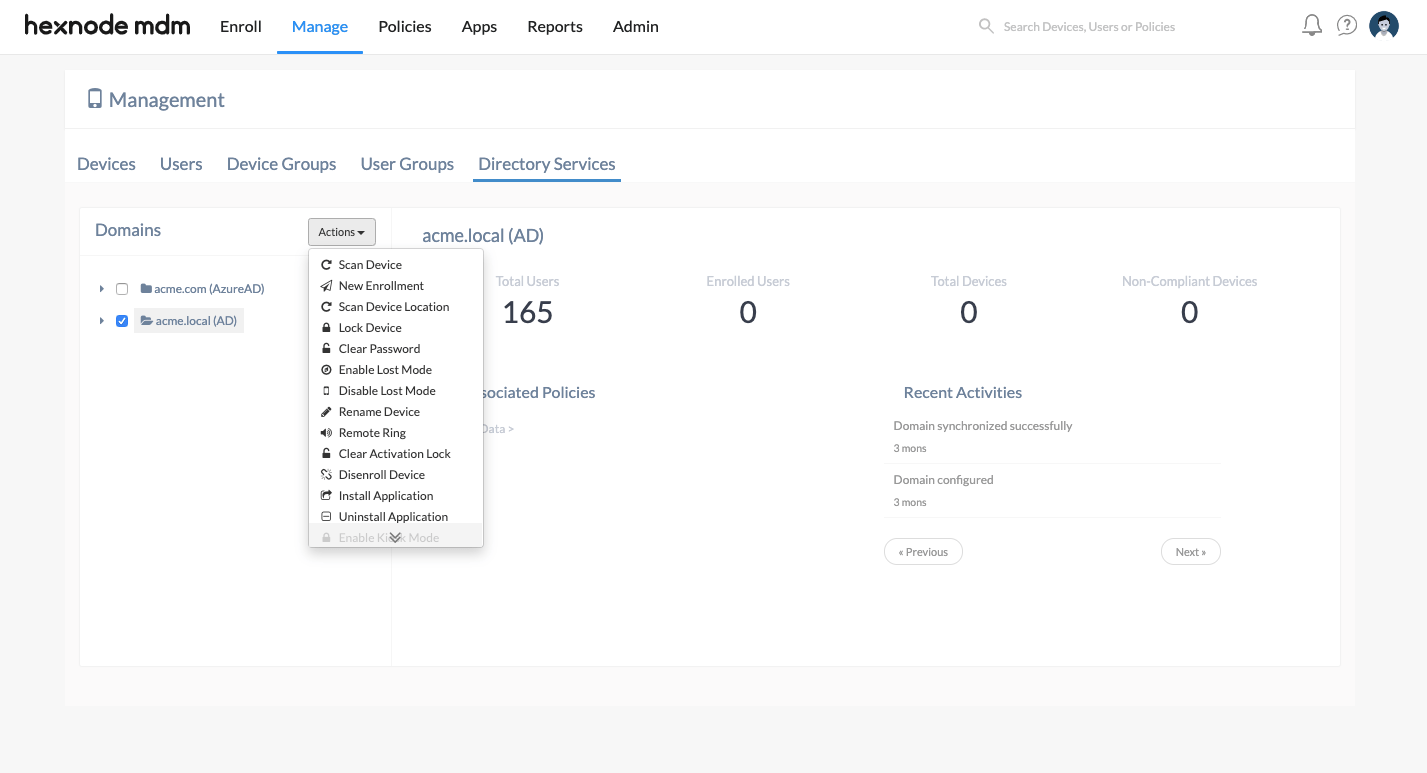
Task: Click the New Enrollment paper plane icon
Action: coord(326,286)
